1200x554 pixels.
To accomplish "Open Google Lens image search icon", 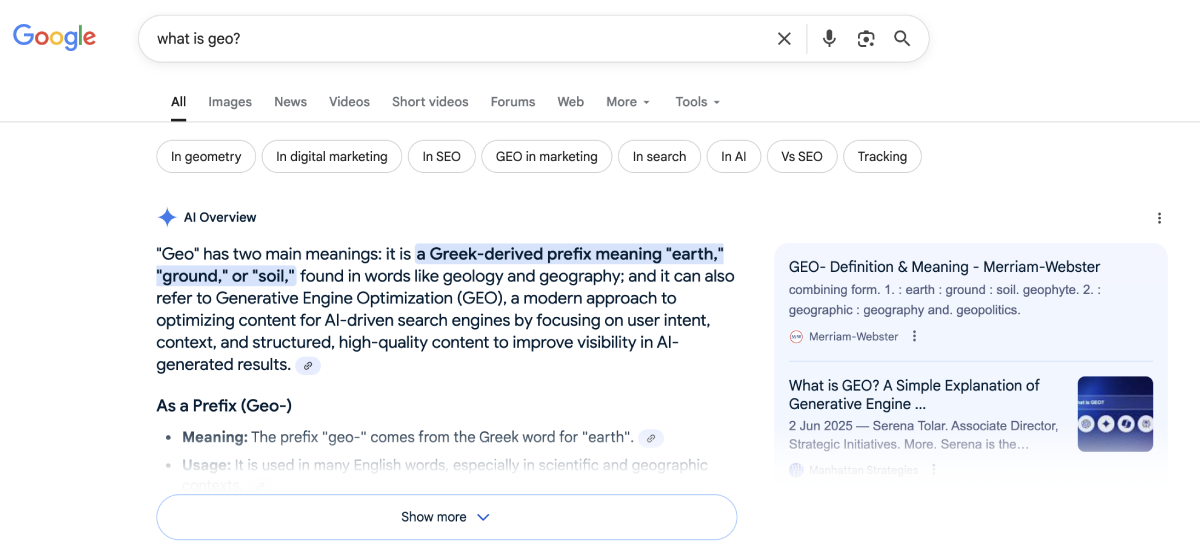I will [x=866, y=39].
